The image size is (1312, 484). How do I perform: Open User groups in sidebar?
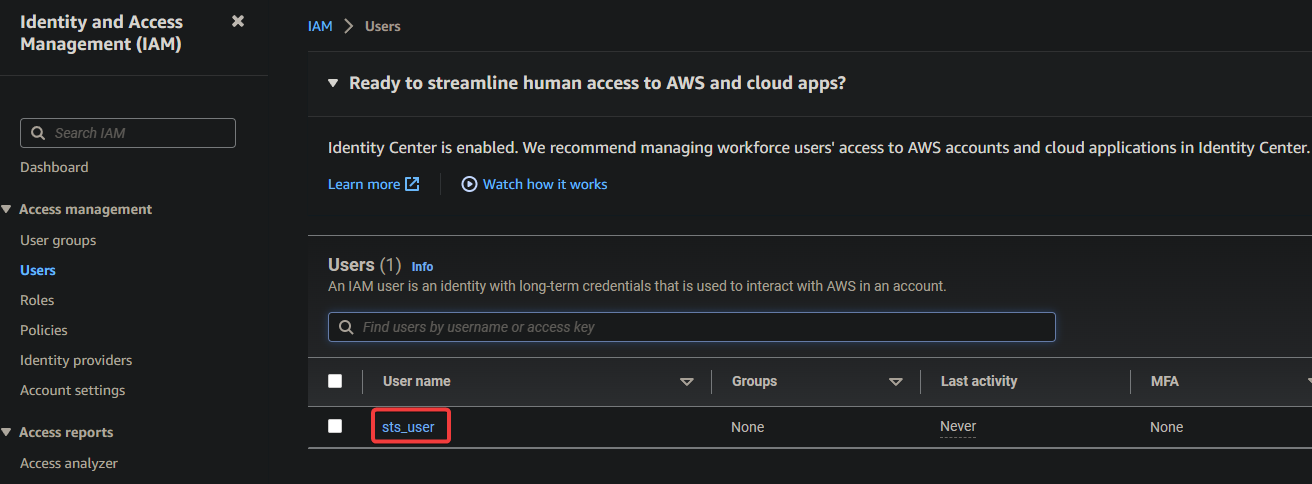click(58, 240)
